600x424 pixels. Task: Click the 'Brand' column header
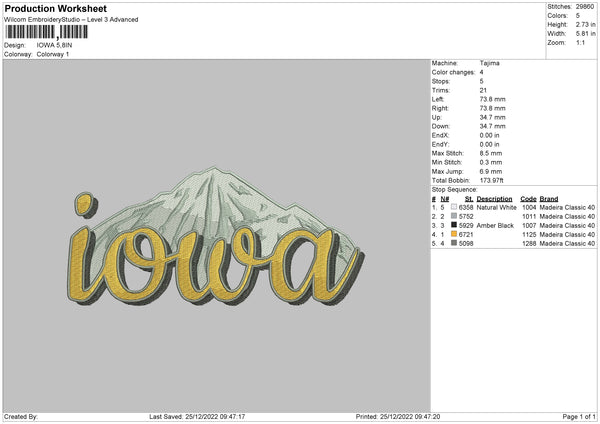(x=549, y=199)
